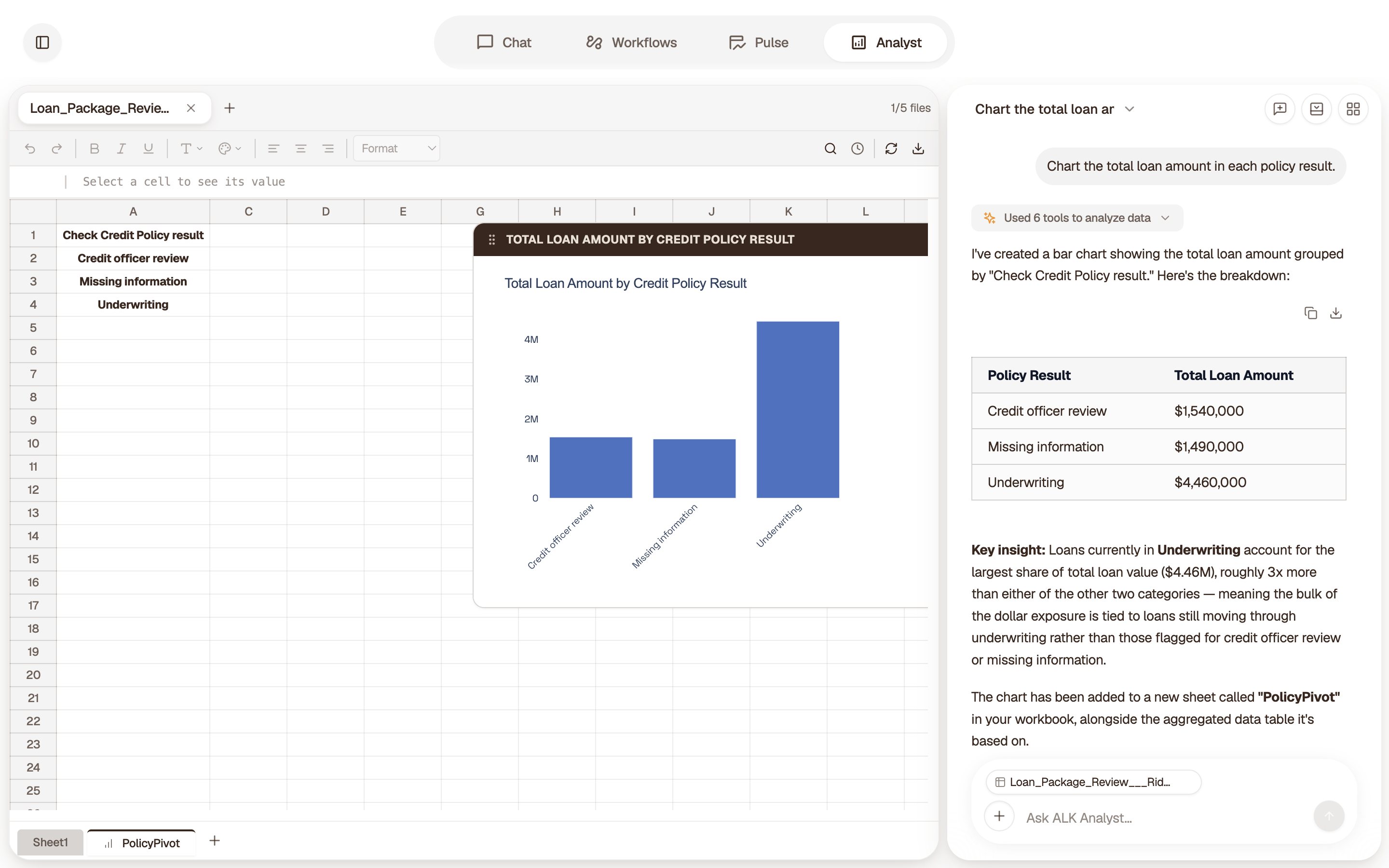
Task: Download the spreadsheet from the toolbar
Action: pos(918,149)
